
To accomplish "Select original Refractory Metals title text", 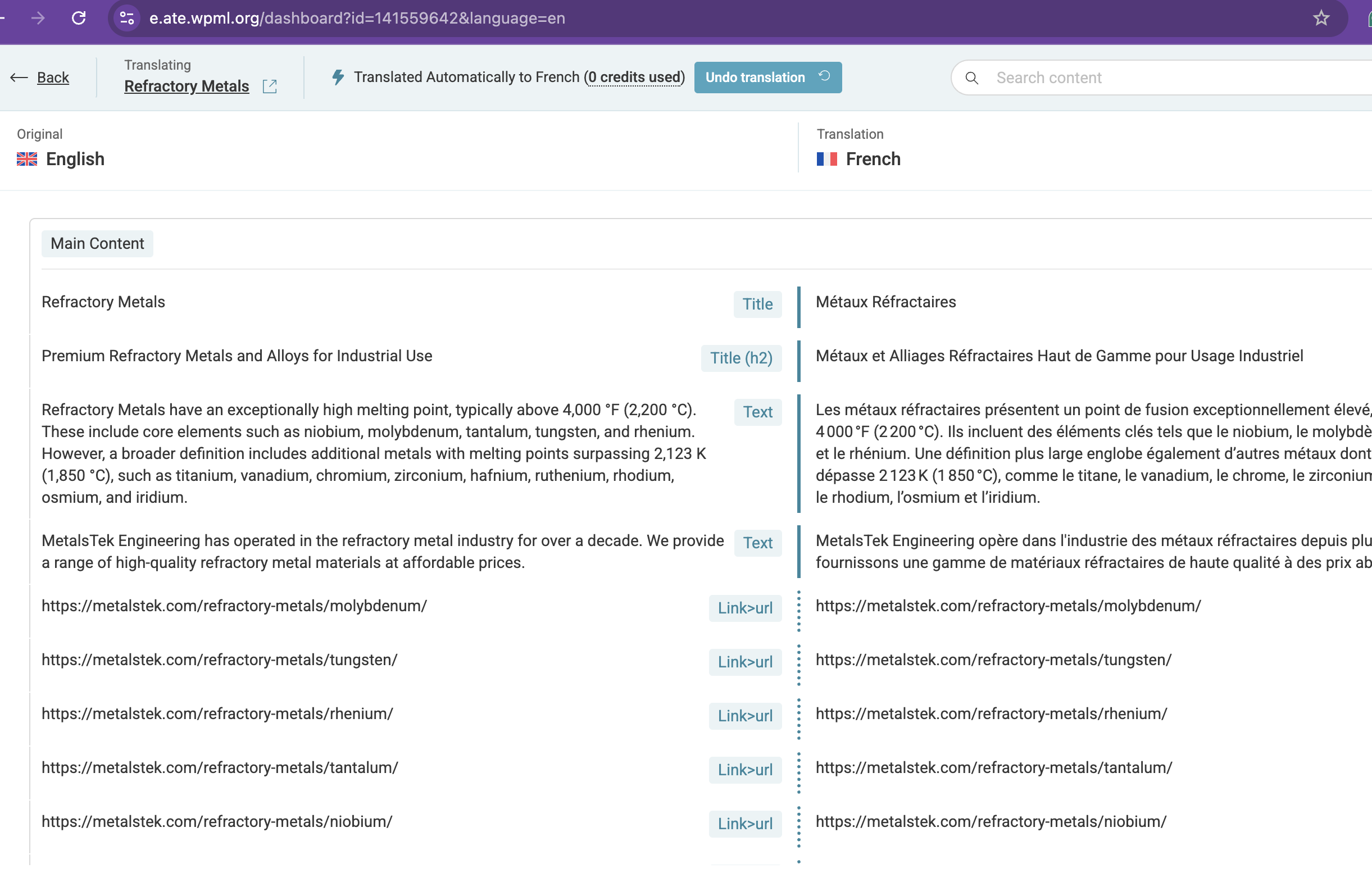I will tap(103, 302).
